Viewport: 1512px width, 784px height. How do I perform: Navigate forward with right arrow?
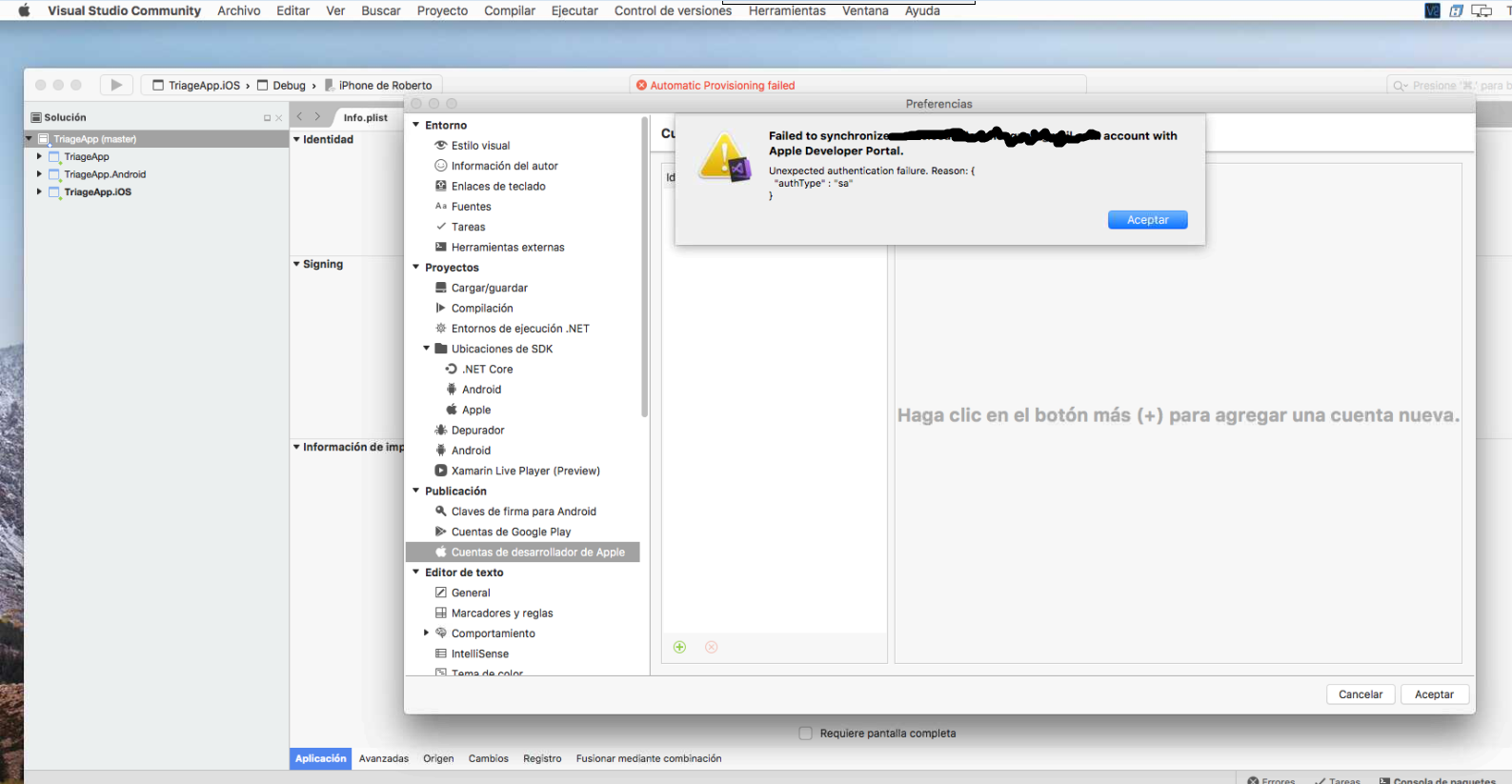click(318, 117)
